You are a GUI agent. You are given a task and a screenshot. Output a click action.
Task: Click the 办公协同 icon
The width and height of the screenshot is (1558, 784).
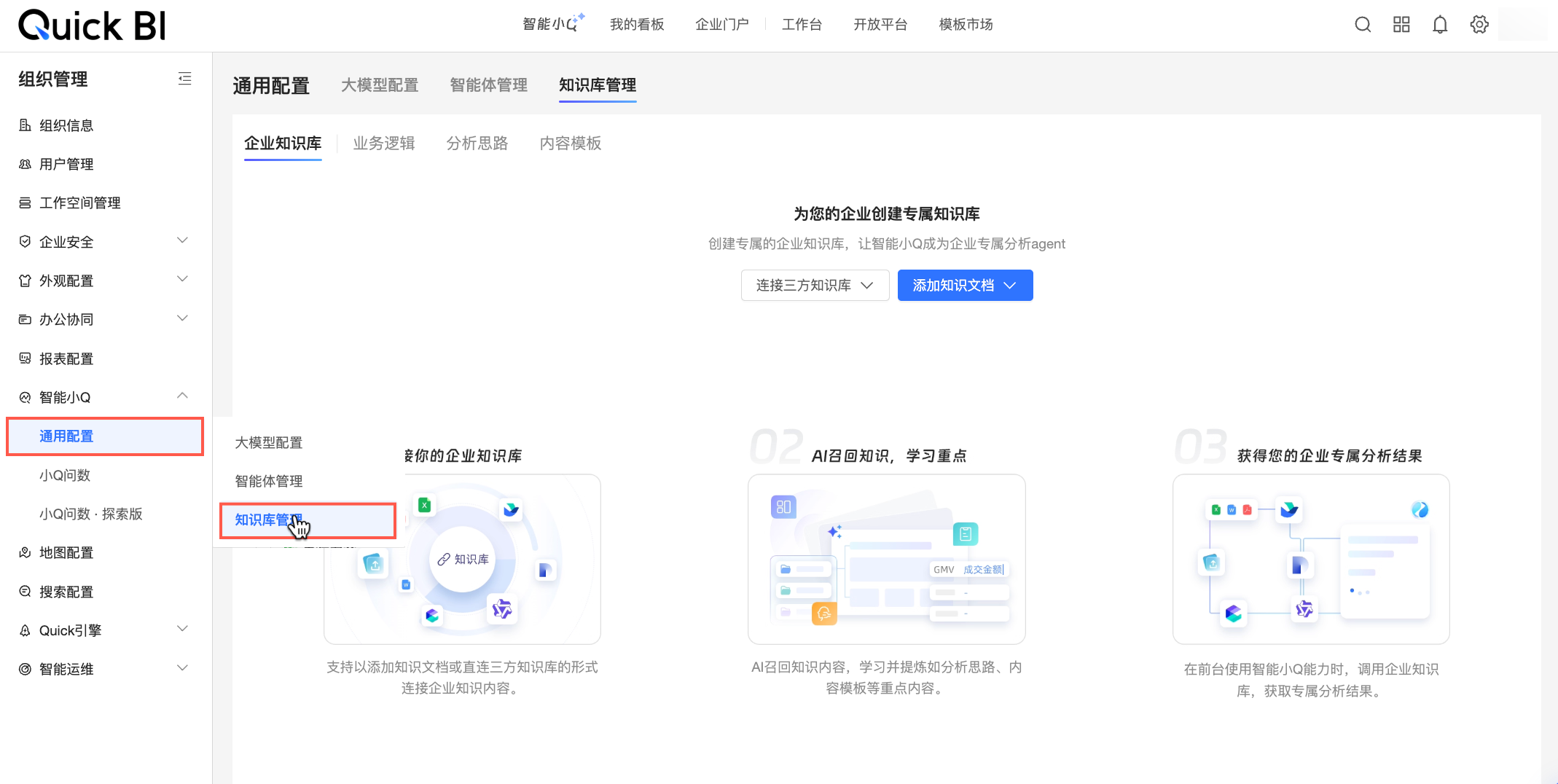(25, 319)
